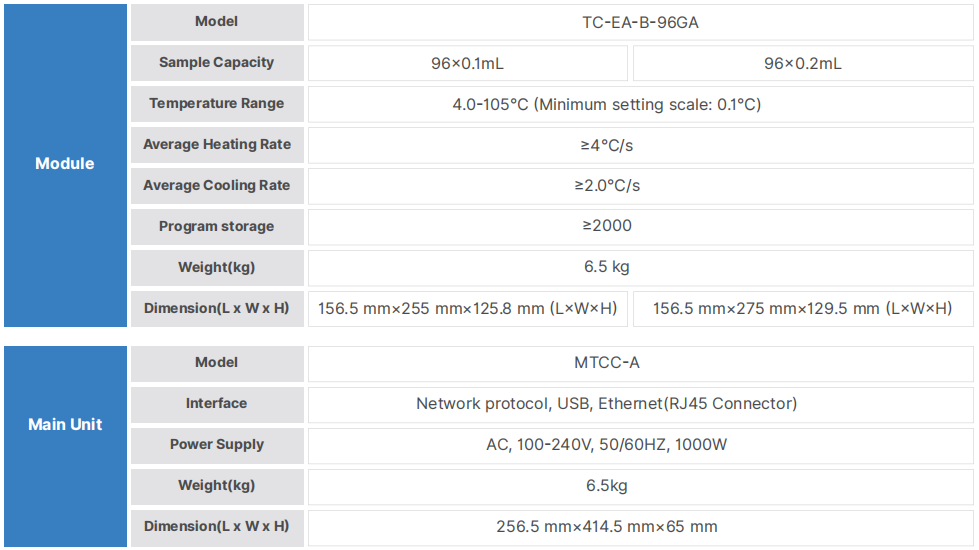Select the 156.5 mm×275 mm×129.5 mm dimension cell
979x550 pixels.
point(802,309)
